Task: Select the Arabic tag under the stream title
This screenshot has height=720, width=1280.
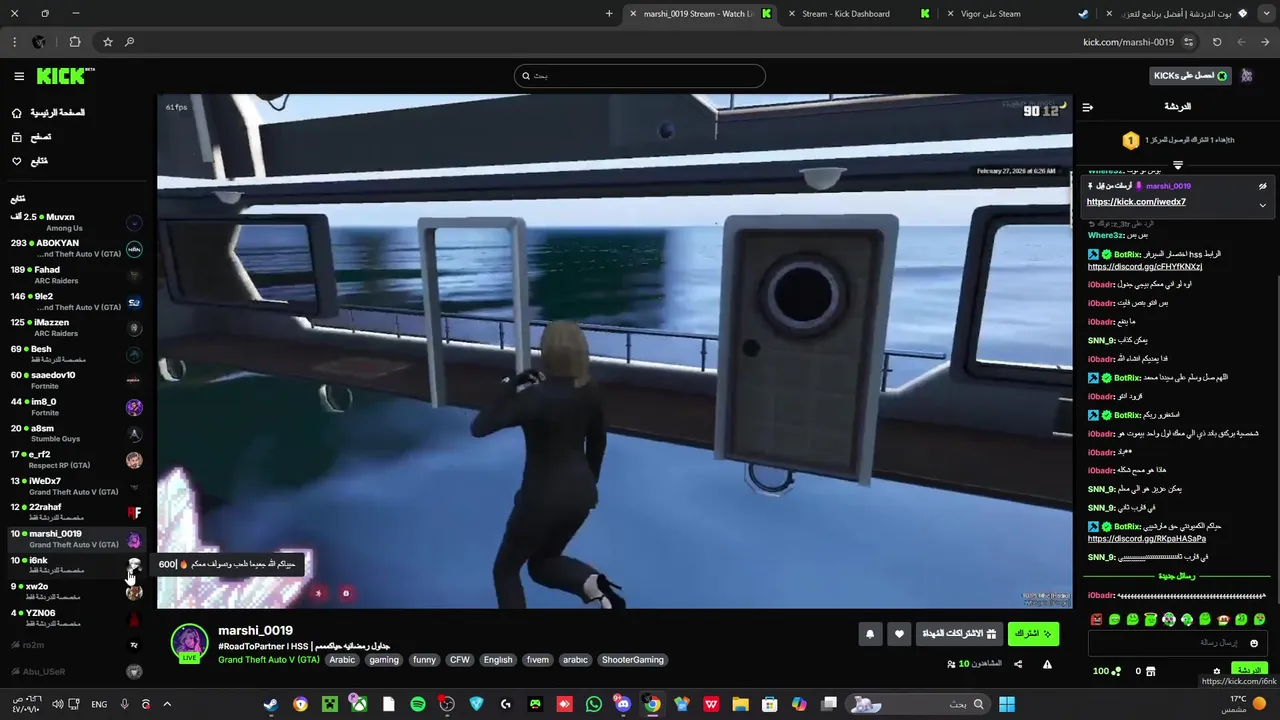Action: click(x=343, y=660)
